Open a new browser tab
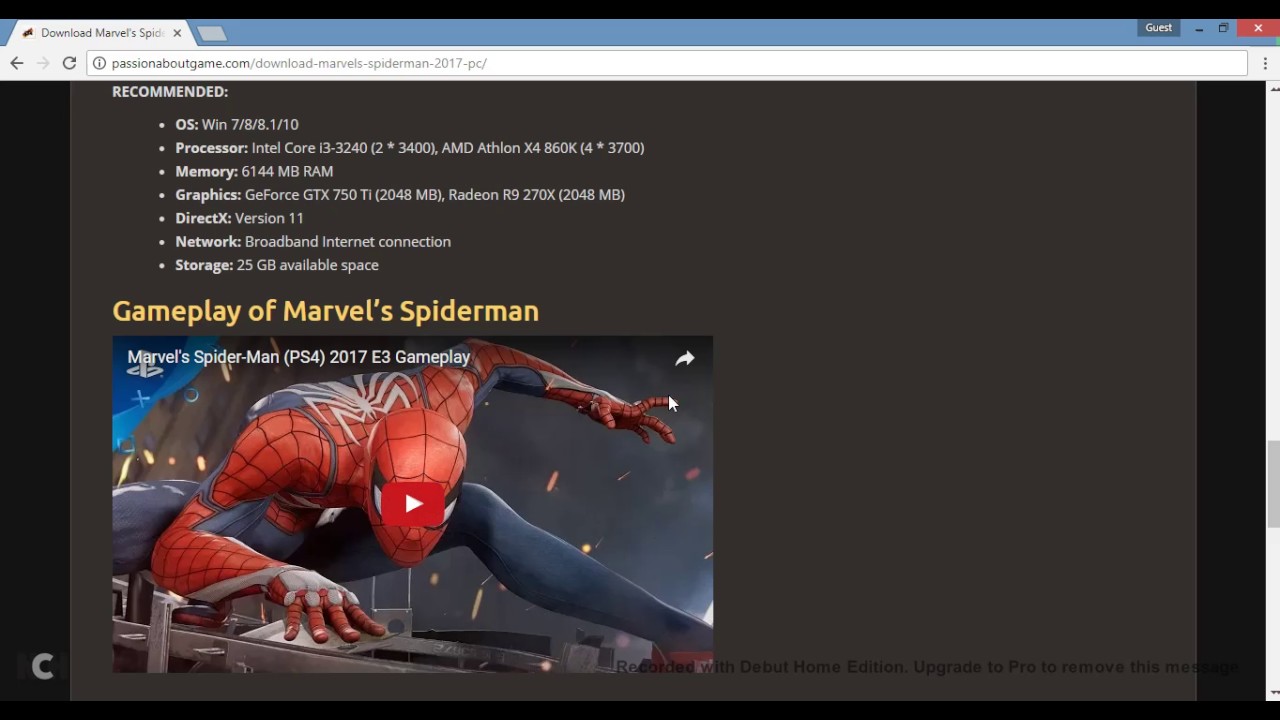 [x=211, y=33]
